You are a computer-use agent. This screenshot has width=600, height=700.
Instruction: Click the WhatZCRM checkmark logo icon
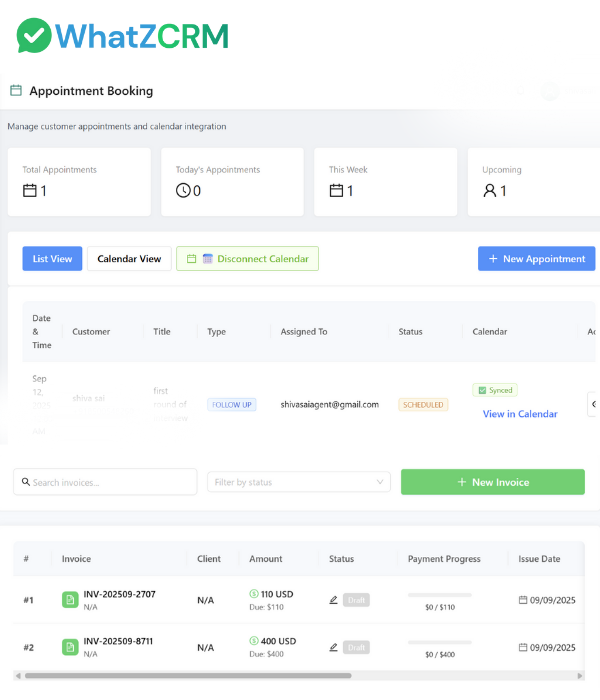[34, 35]
